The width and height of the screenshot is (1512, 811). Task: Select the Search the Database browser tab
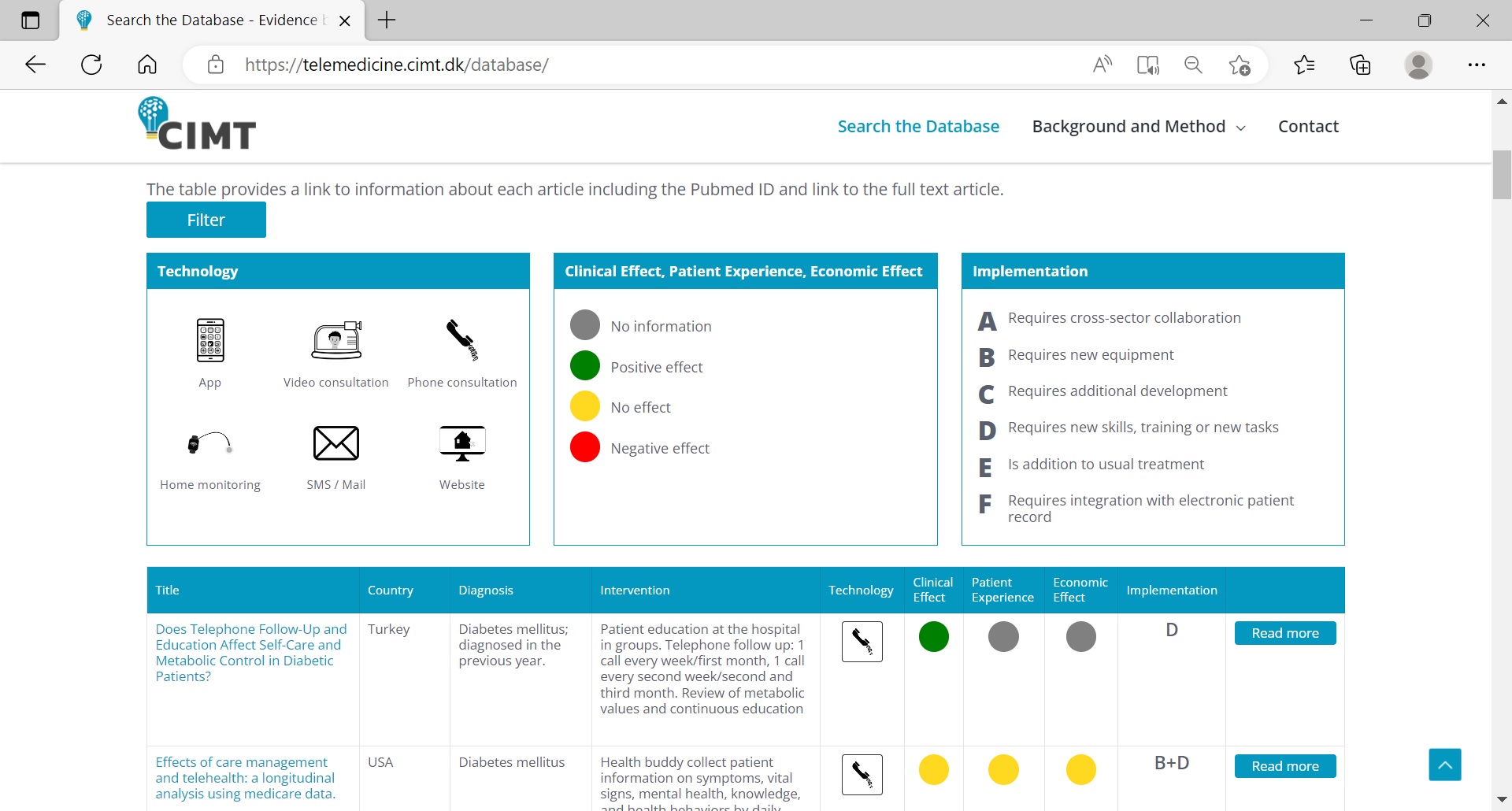tap(212, 20)
